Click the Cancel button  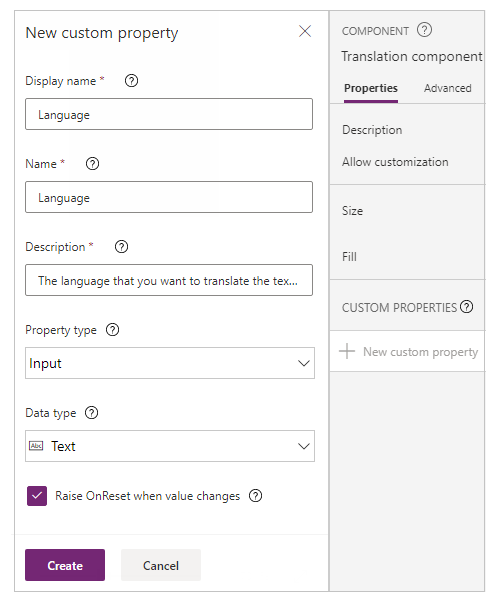pyautogui.click(x=161, y=565)
